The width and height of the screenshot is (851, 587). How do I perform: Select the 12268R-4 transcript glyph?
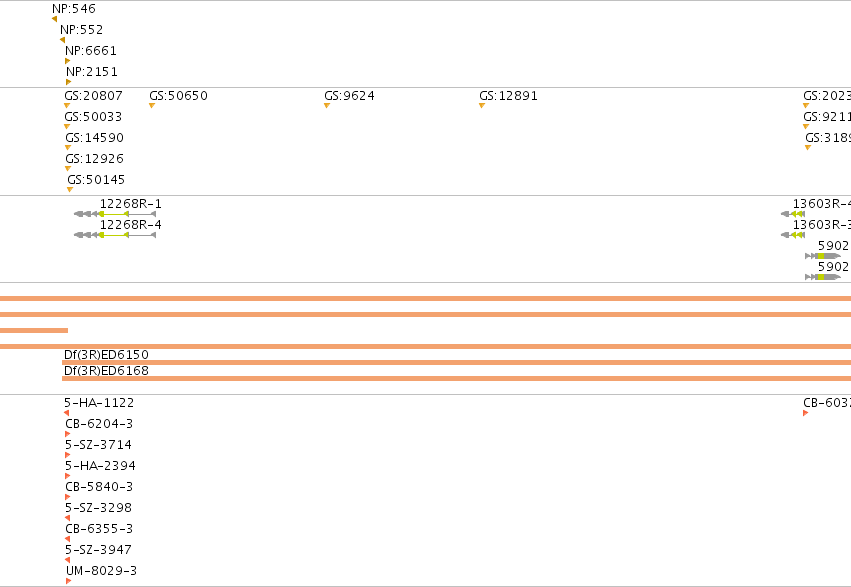click(115, 235)
